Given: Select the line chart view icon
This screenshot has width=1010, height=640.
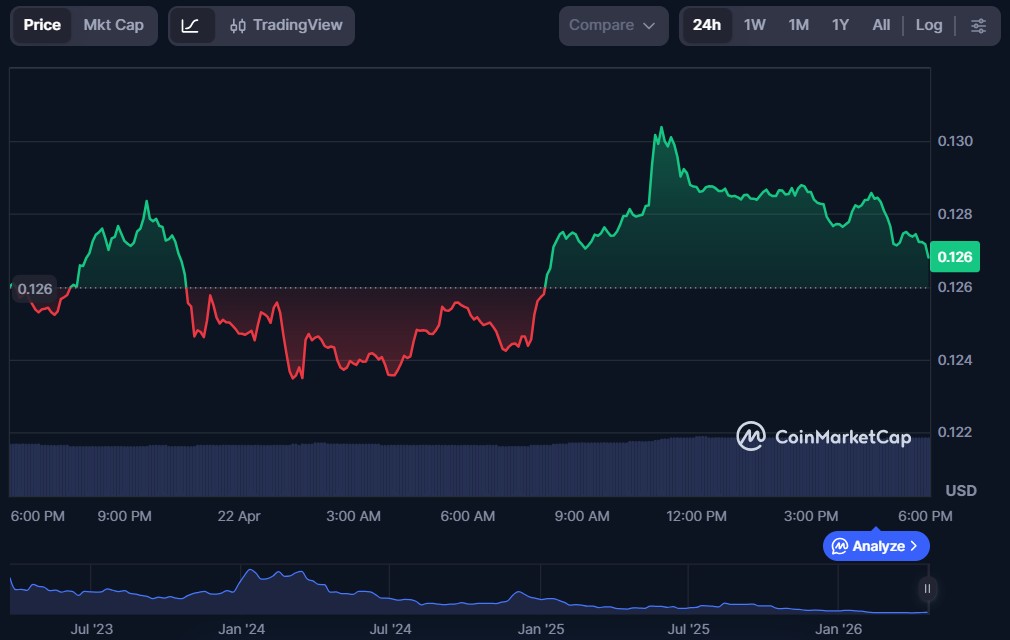Looking at the screenshot, I should tap(190, 25).
